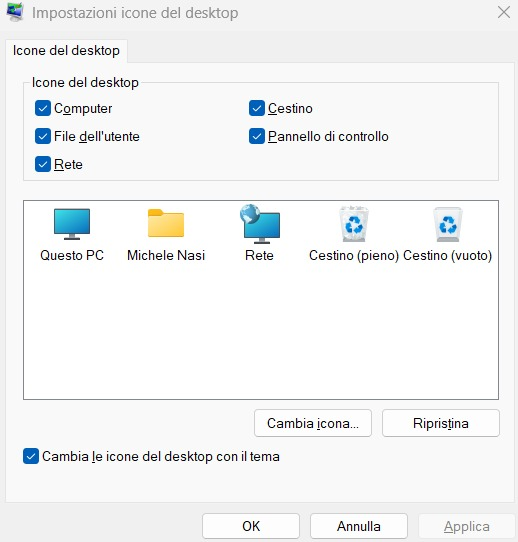This screenshot has height=542, width=518.
Task: Select the Michele Nasi folder icon
Action: pos(166,223)
